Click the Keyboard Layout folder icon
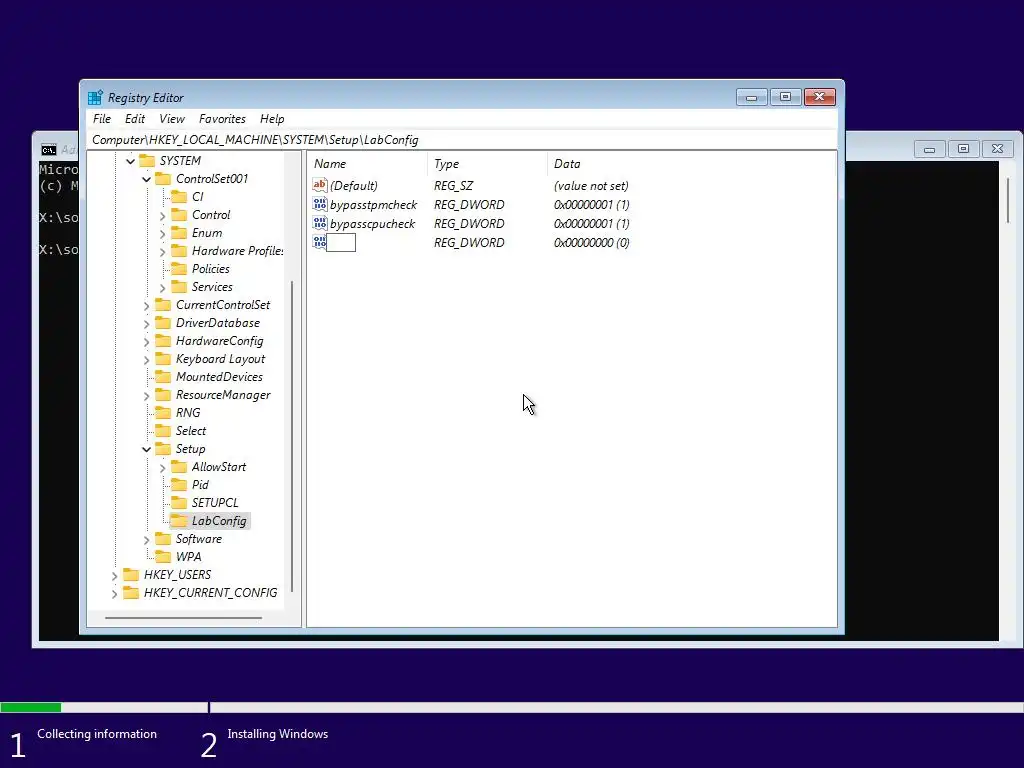The width and height of the screenshot is (1024, 768). point(163,359)
